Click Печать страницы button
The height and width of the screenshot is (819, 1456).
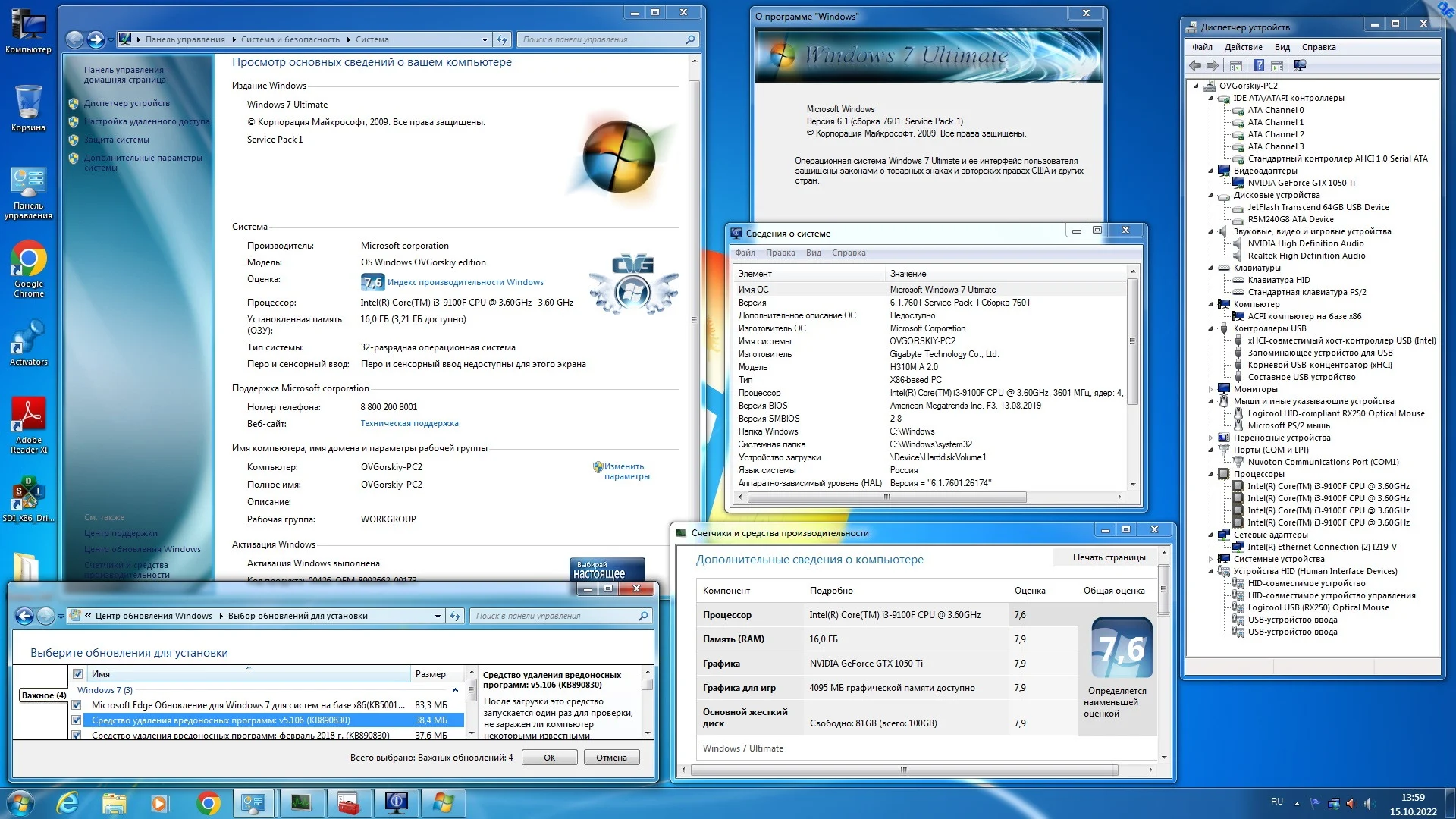pyautogui.click(x=1108, y=557)
